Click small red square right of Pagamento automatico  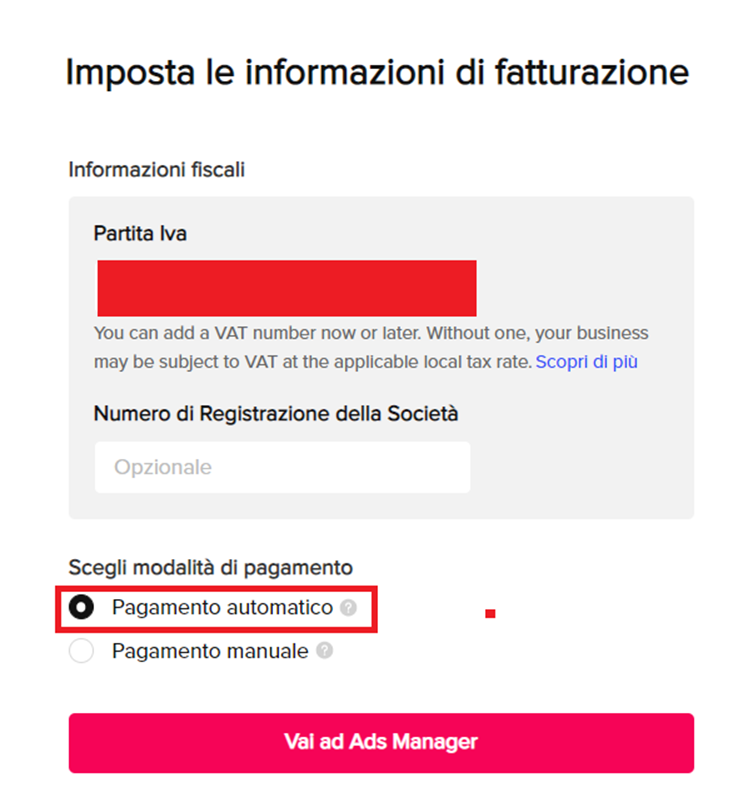490,614
